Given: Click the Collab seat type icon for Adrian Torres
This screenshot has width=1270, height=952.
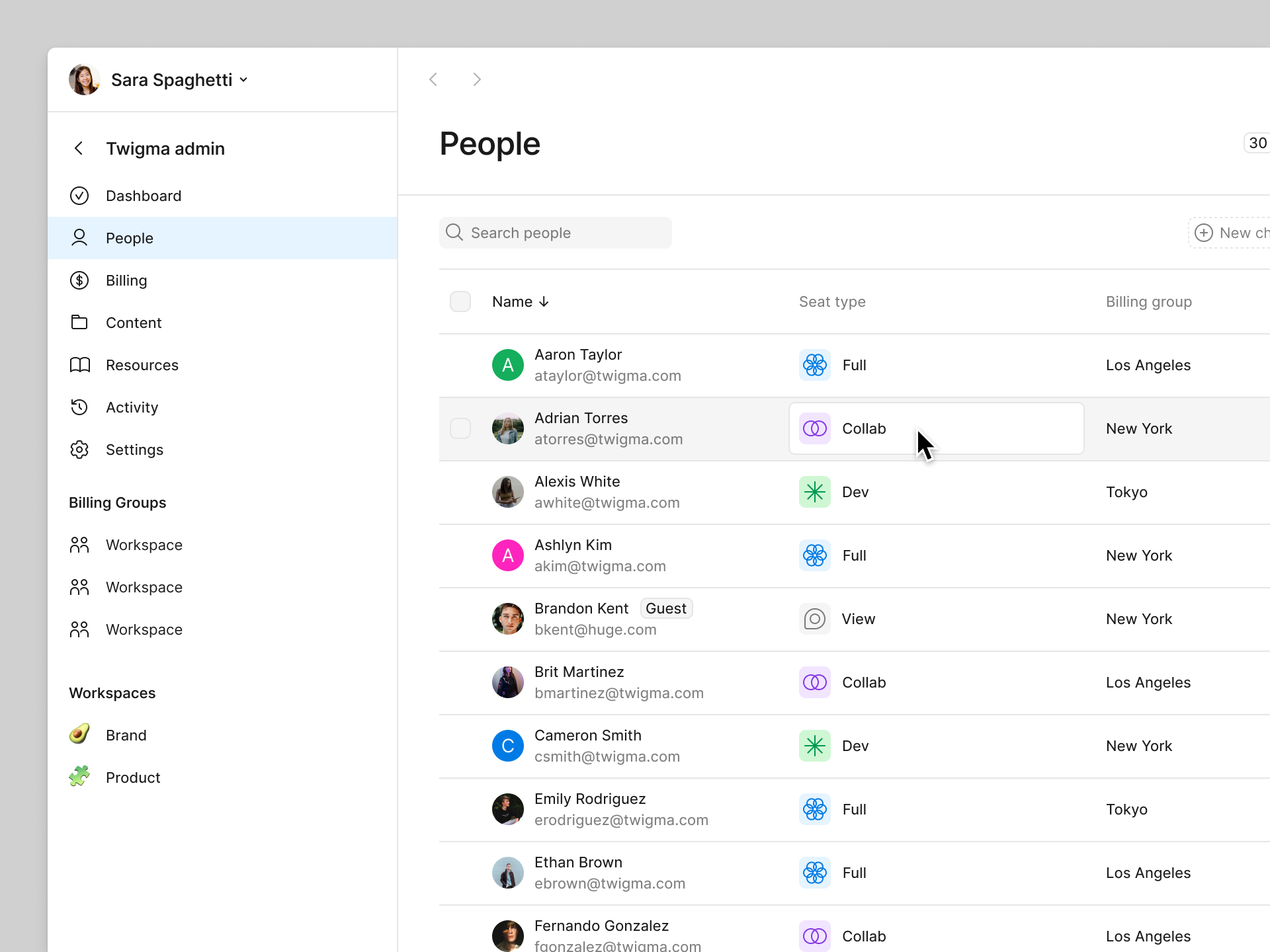Looking at the screenshot, I should [815, 428].
